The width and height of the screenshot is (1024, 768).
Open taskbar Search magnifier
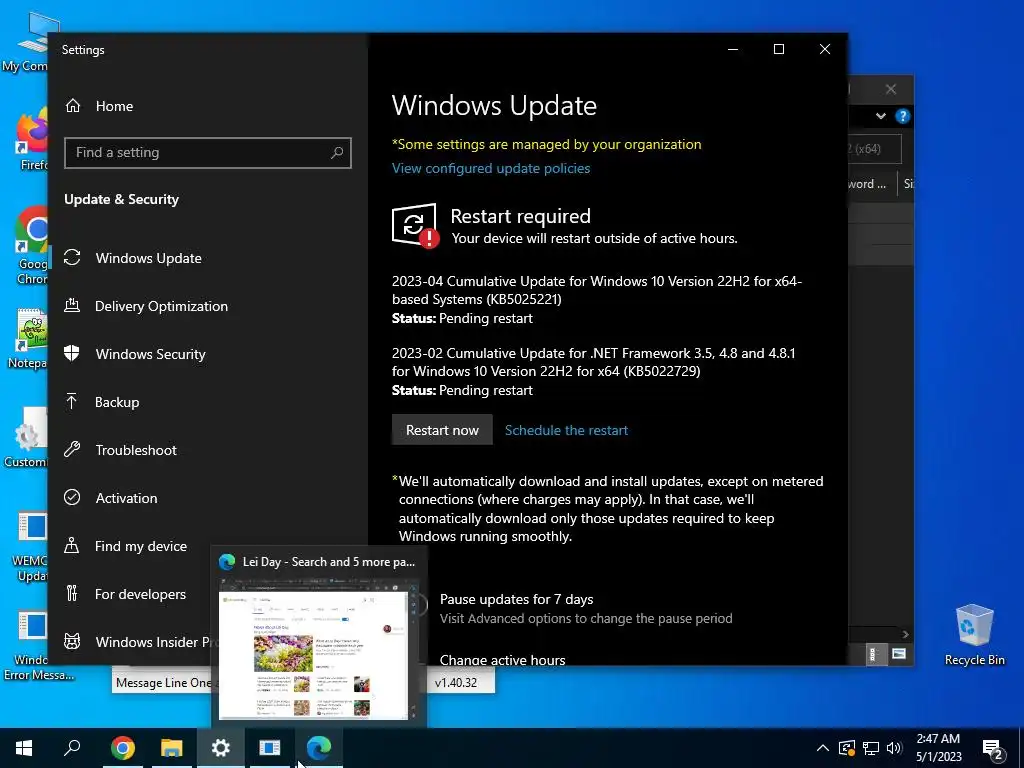click(x=72, y=748)
